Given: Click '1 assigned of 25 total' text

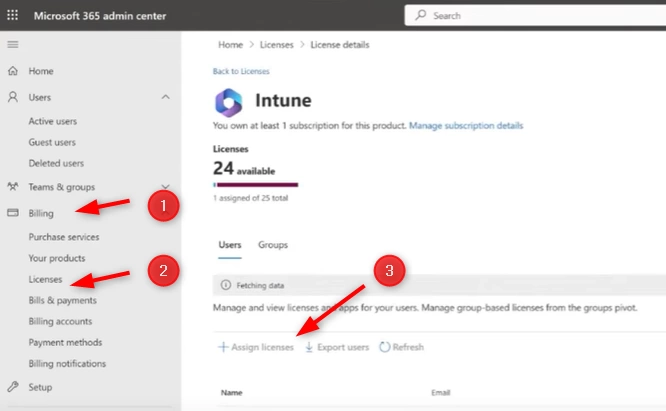Looking at the screenshot, I should 250,198.
